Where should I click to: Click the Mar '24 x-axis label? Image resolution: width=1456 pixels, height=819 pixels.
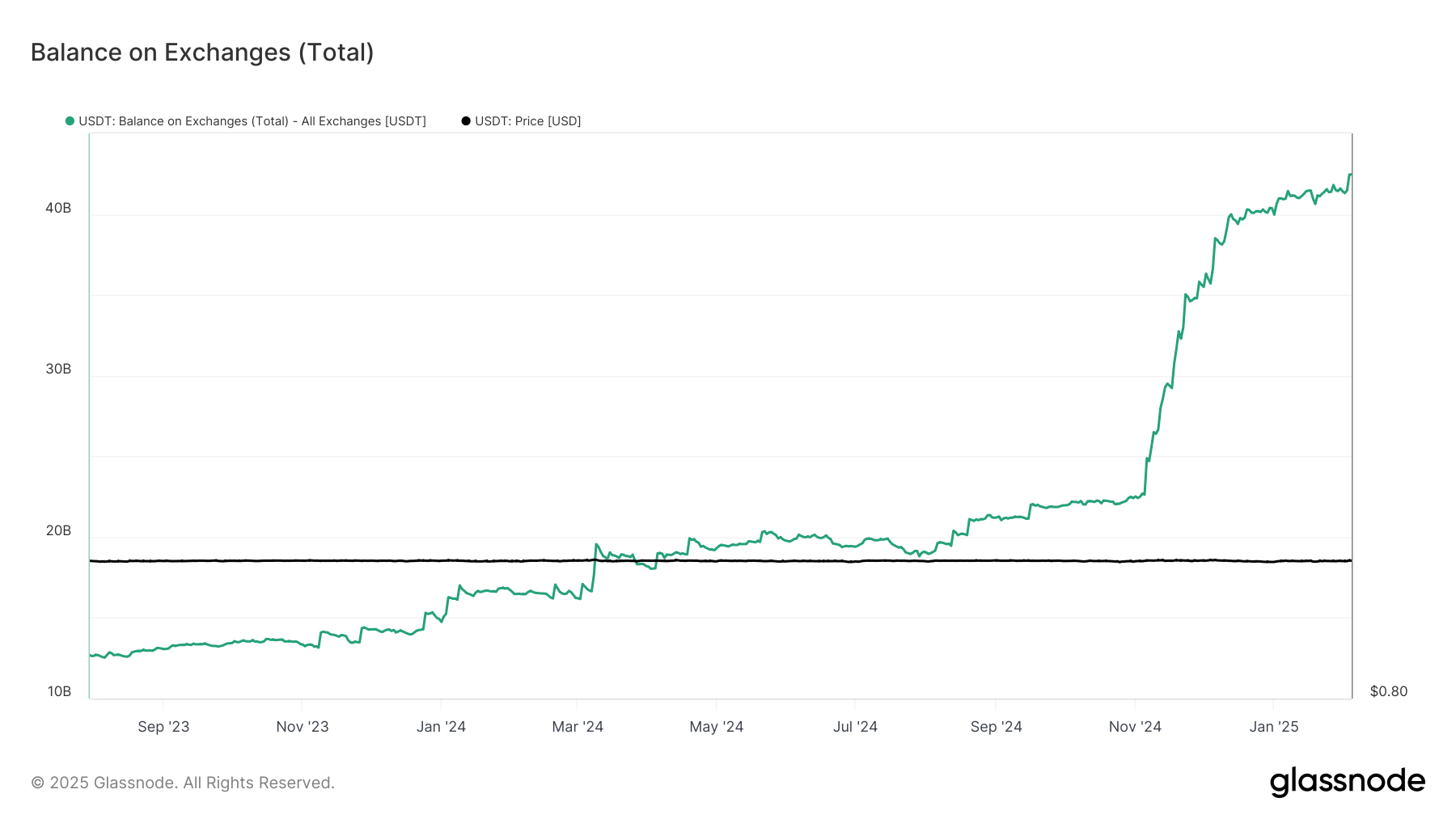point(578,727)
